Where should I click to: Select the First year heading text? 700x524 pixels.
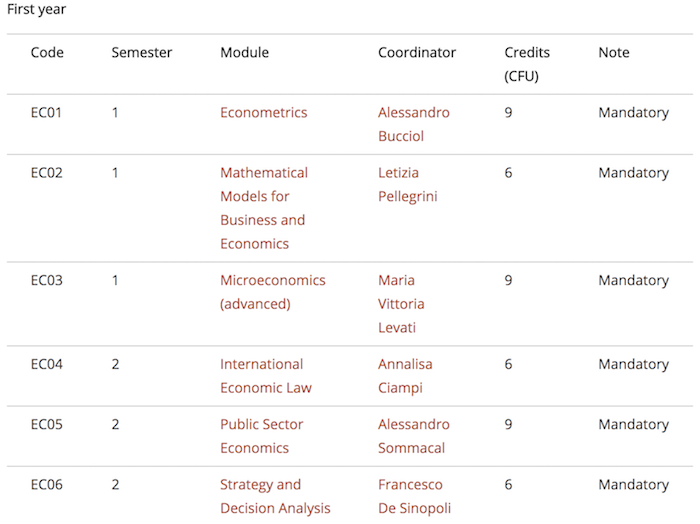(x=37, y=9)
